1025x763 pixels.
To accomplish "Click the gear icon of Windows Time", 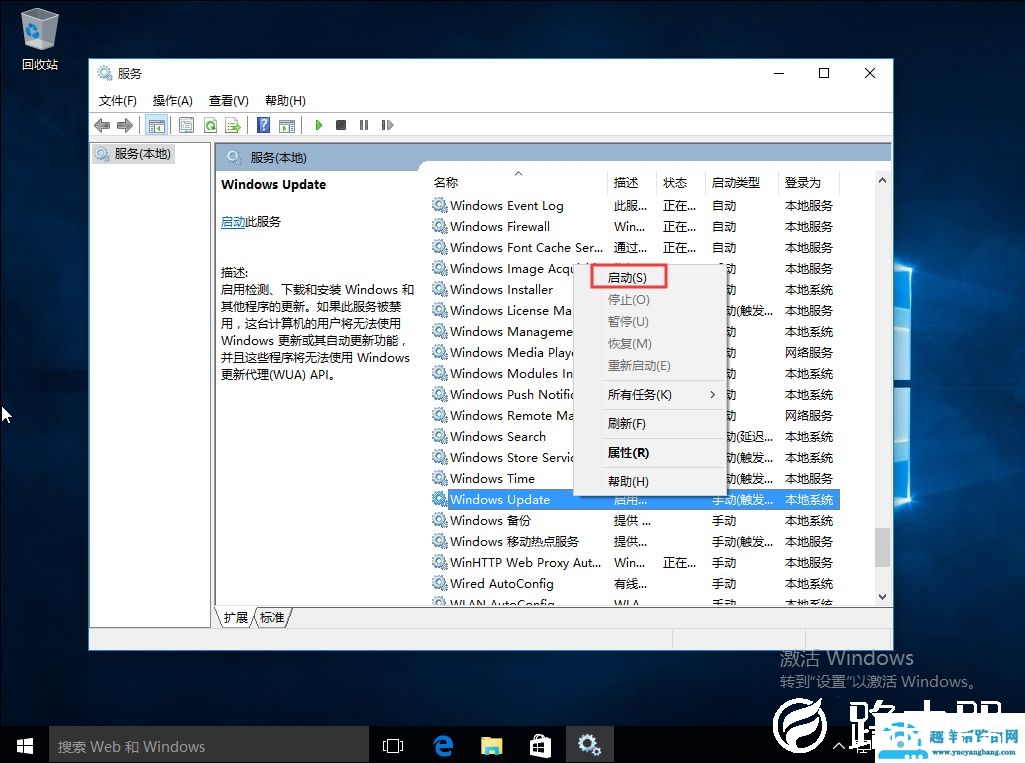I will point(439,478).
